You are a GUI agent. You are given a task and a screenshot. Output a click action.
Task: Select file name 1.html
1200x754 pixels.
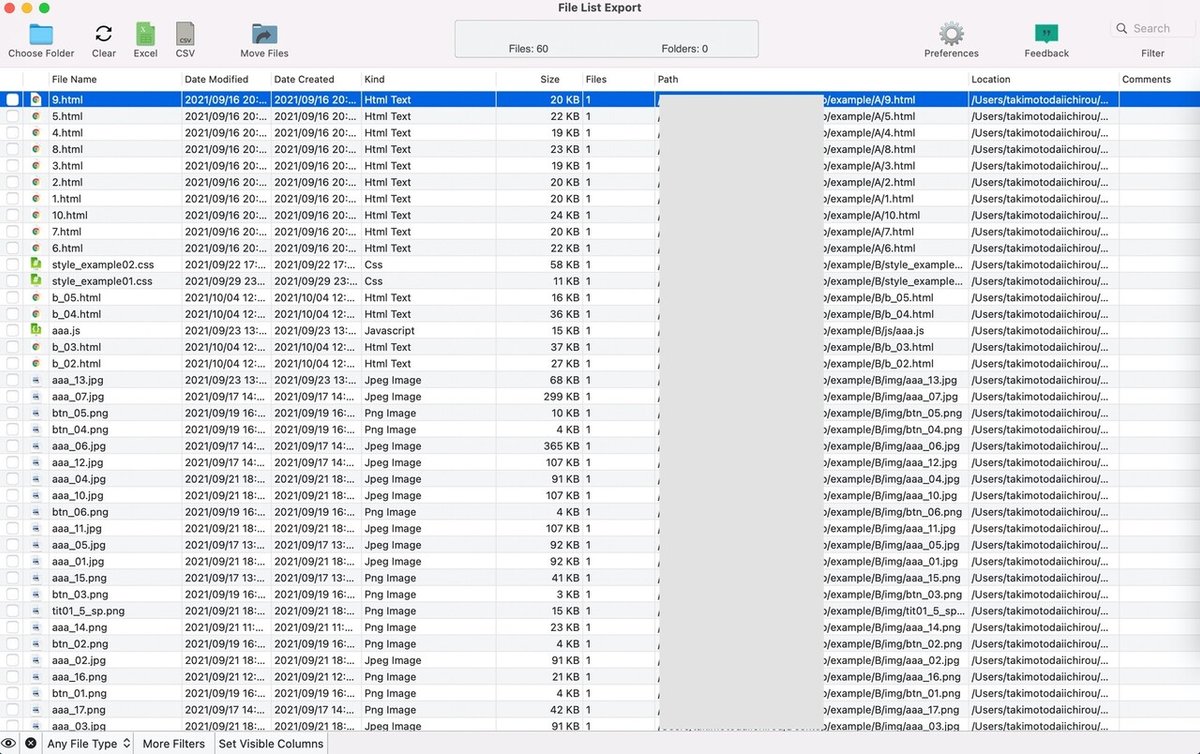tap(67, 198)
